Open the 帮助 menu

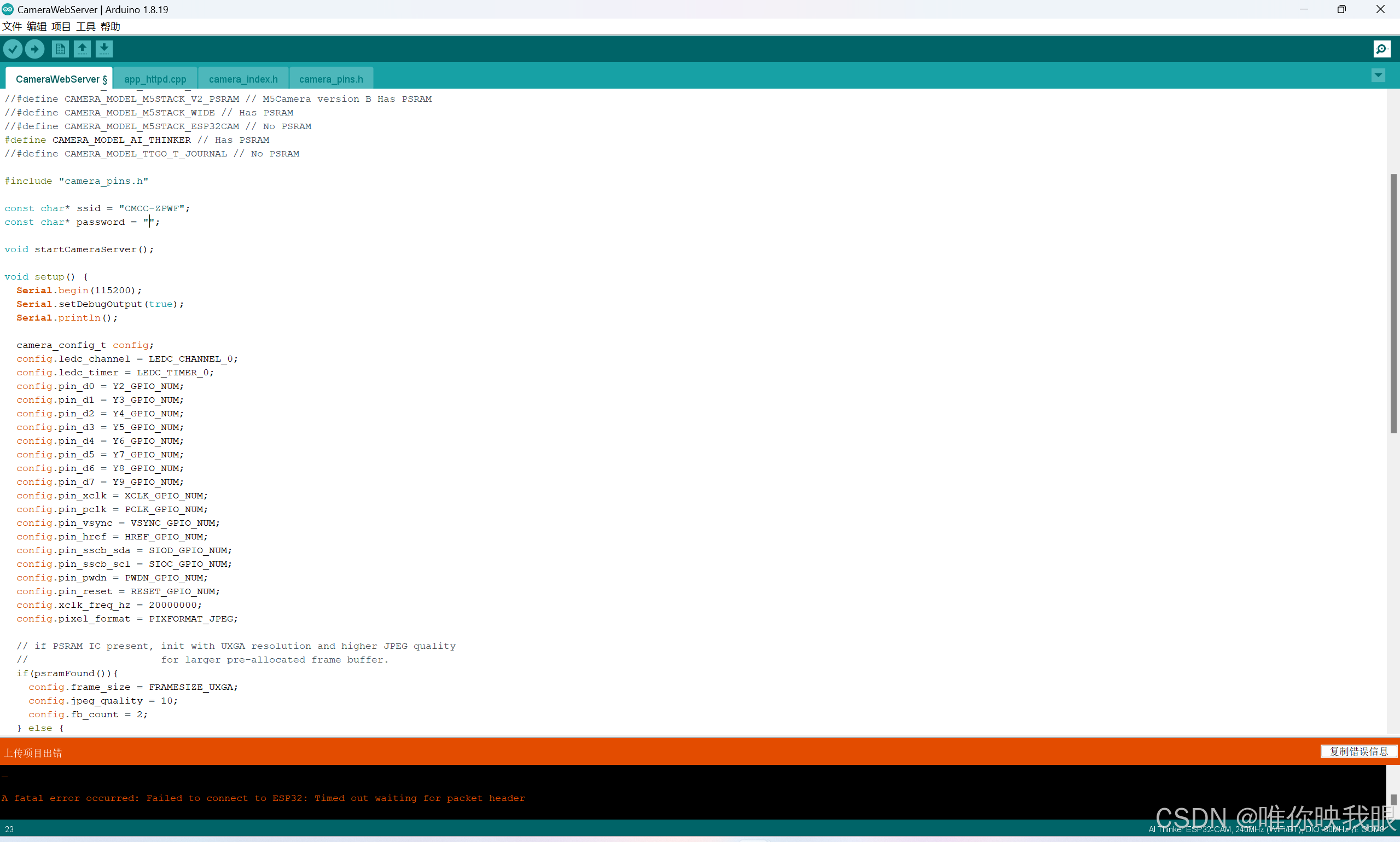point(110,27)
